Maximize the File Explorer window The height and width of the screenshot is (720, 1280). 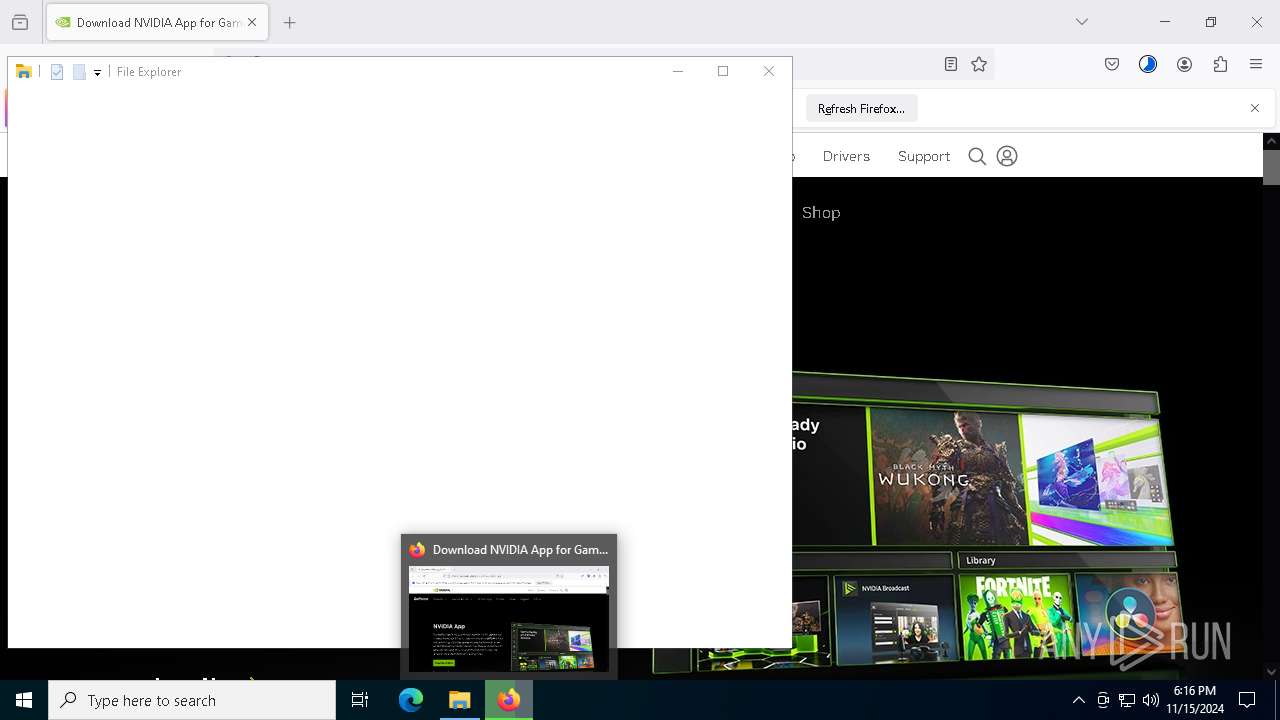[x=723, y=71]
